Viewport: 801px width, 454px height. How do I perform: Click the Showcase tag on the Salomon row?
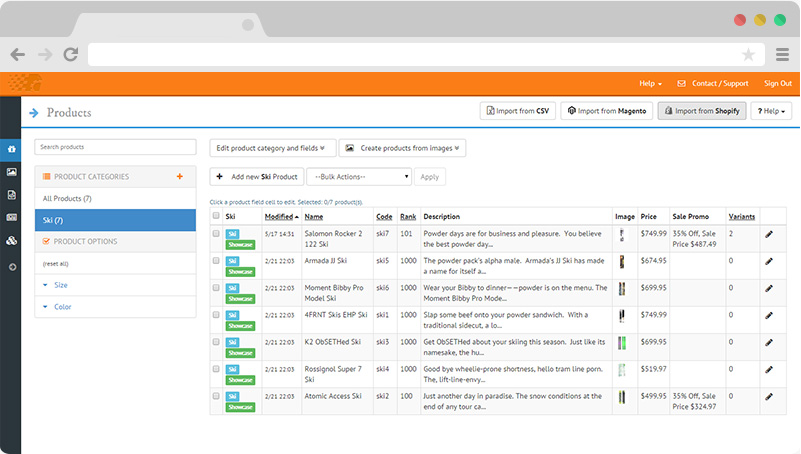[x=240, y=245]
